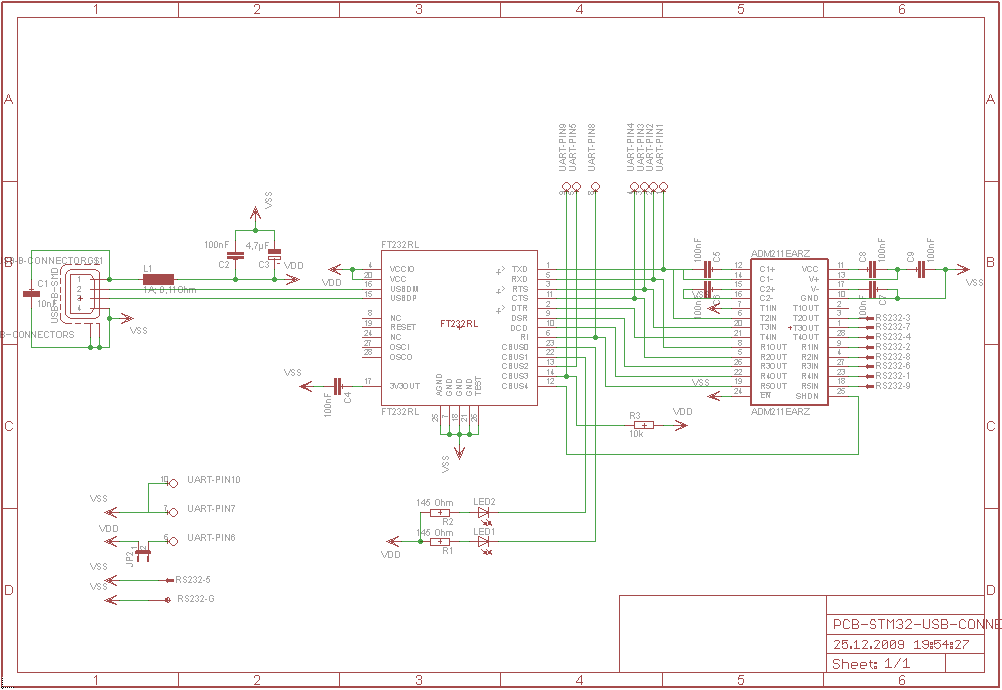Pick the C1 capacitor beside the USB connector
The height and width of the screenshot is (690, 1002).
click(x=31, y=294)
